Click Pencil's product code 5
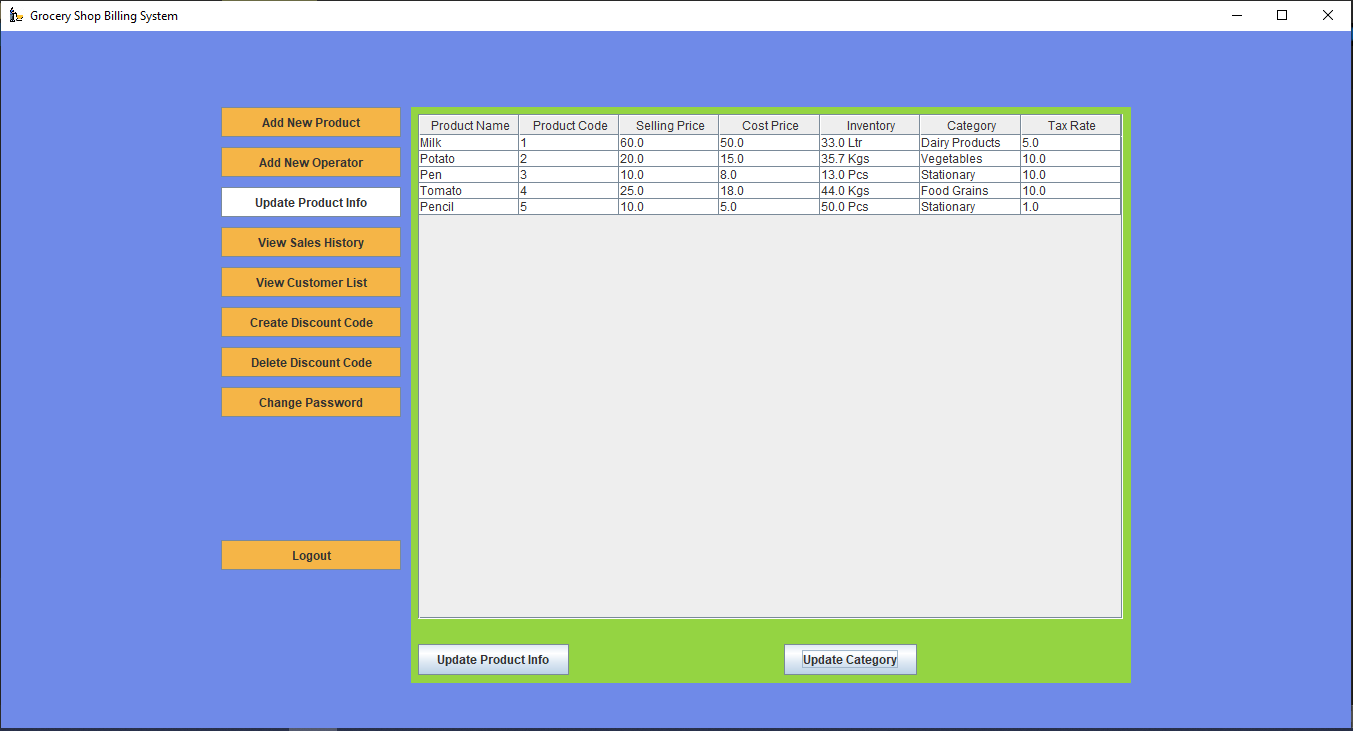Screen dimensions: 1353x731 569,207
